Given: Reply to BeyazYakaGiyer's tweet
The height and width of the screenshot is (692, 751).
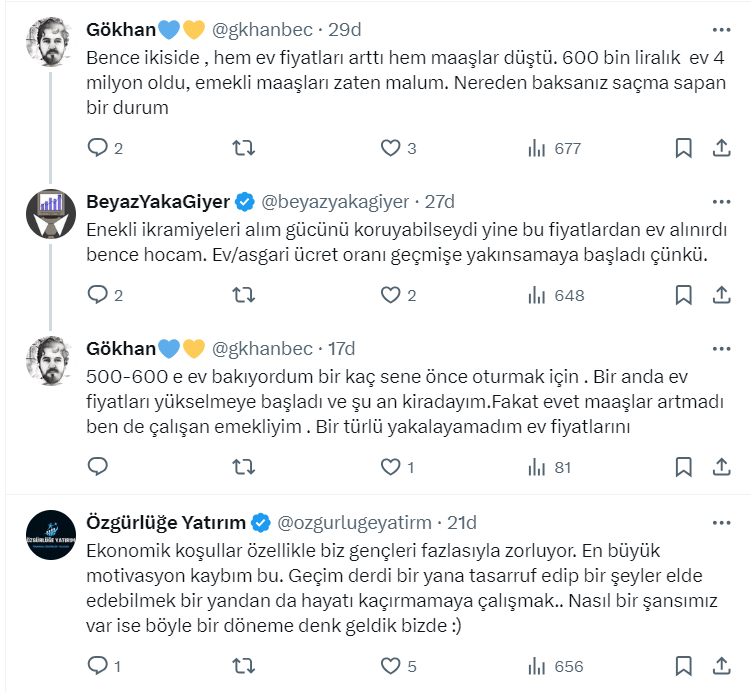Looking at the screenshot, I should [98, 295].
